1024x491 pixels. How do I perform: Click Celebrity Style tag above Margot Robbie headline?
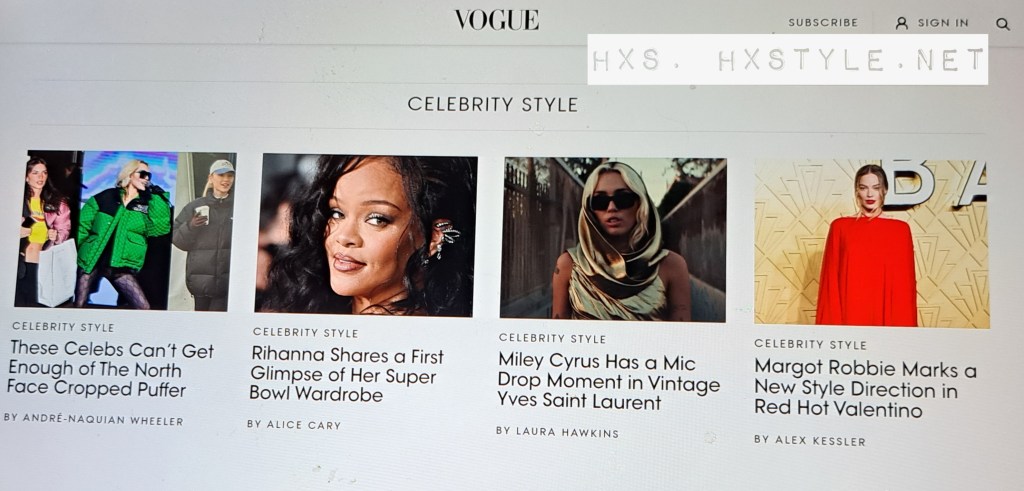tap(810, 344)
